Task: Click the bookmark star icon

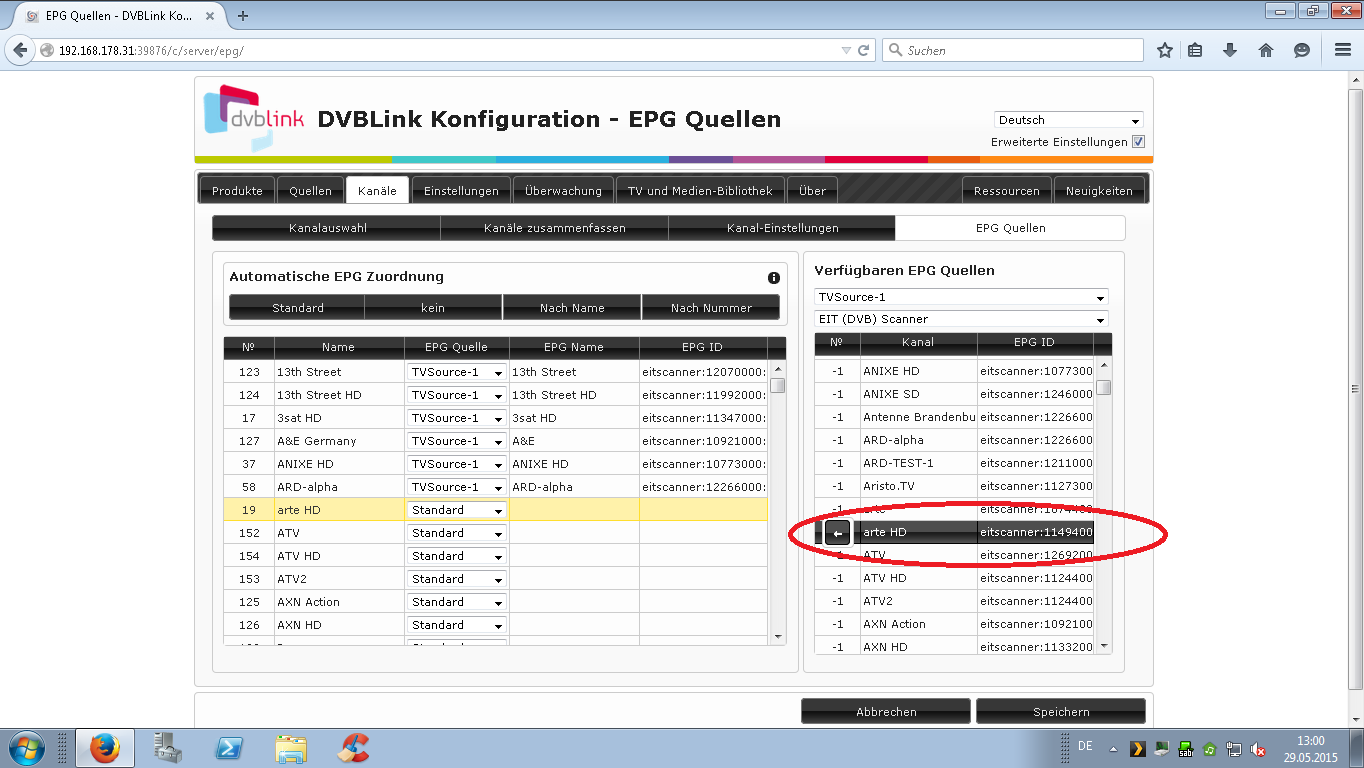Action: pos(1165,50)
